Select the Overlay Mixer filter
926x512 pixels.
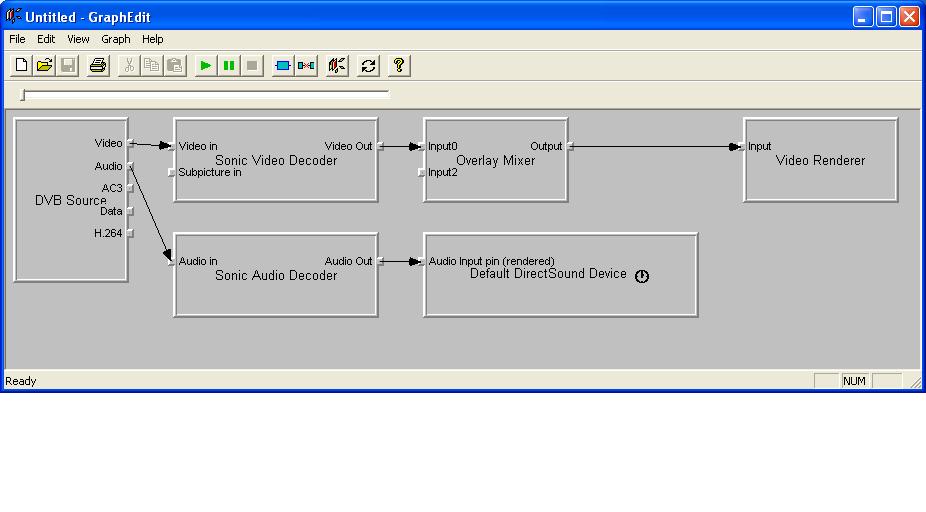coord(495,160)
